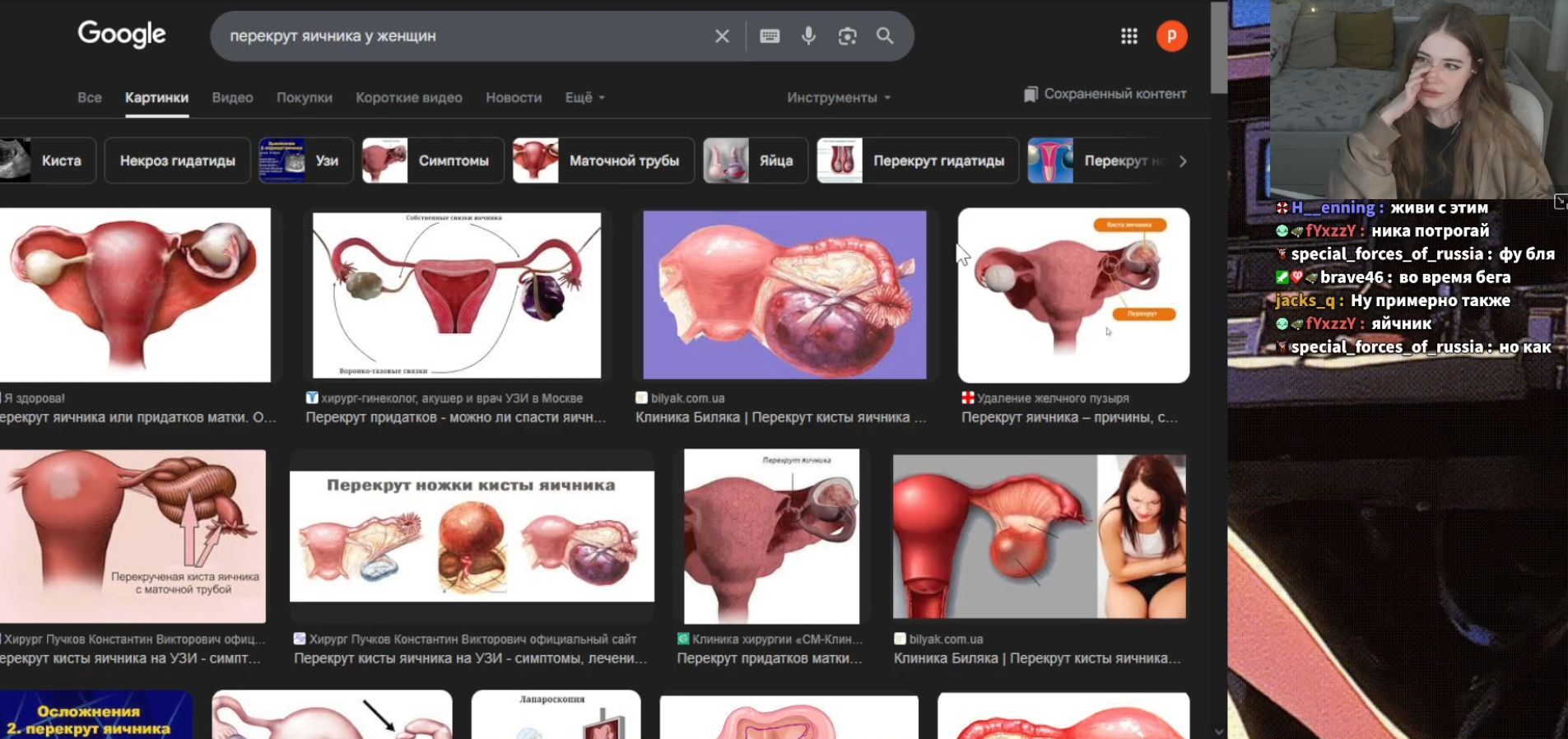Open the orange account avatar
This screenshot has width=1568, height=739.
pos(1171,36)
